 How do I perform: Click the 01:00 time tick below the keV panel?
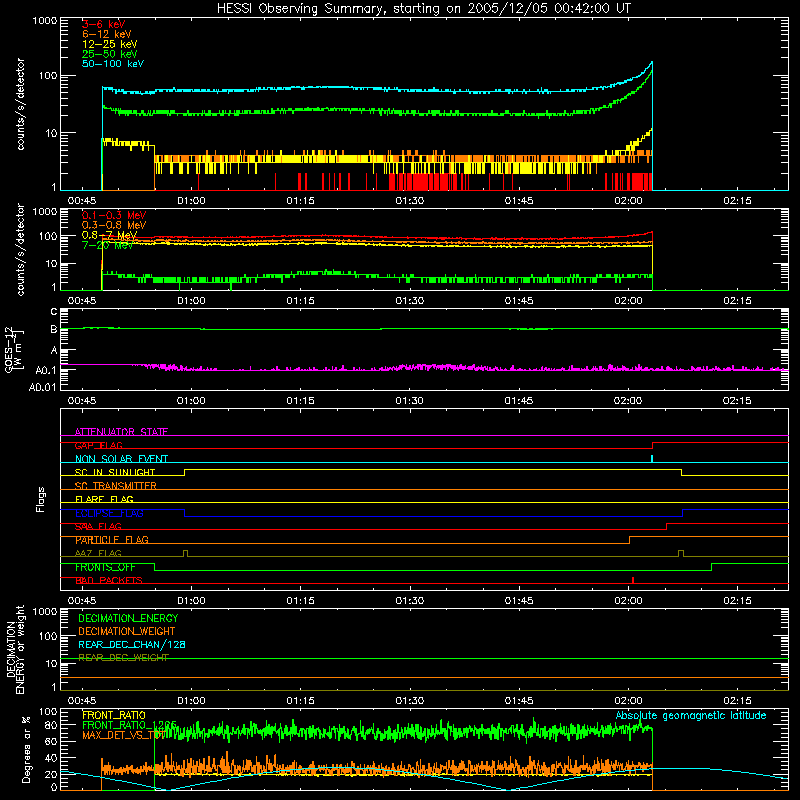tap(191, 201)
